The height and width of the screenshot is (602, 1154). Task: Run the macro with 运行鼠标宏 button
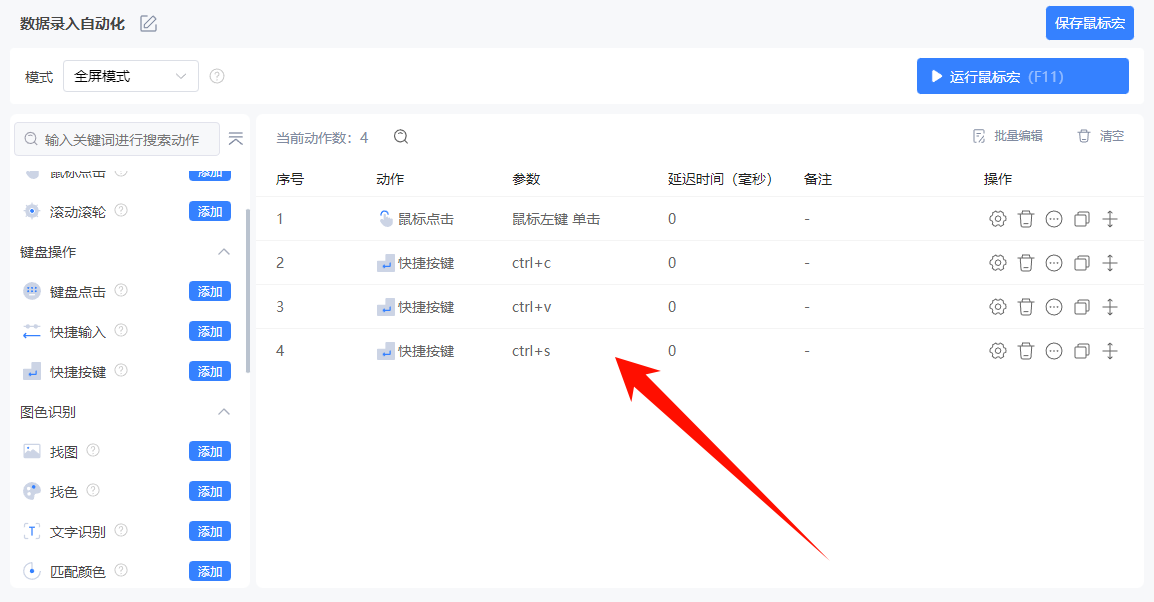1022,76
